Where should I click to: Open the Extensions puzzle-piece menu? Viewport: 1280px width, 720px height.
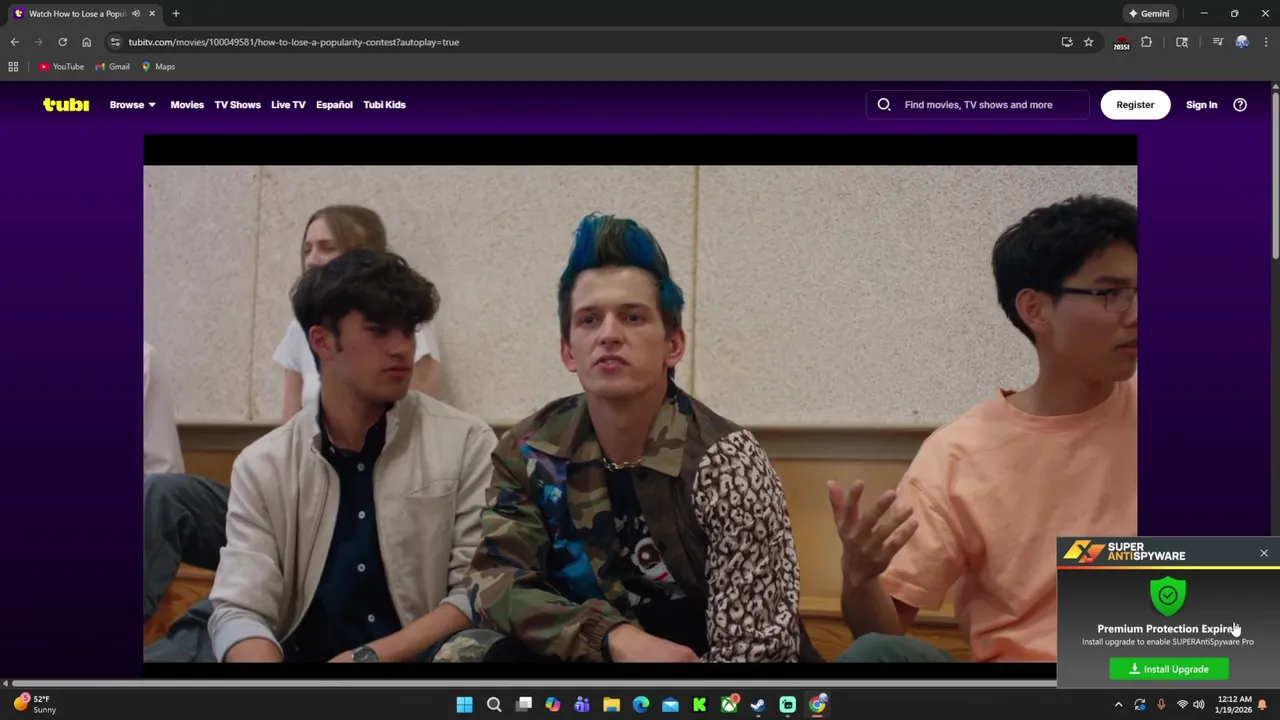(1147, 42)
